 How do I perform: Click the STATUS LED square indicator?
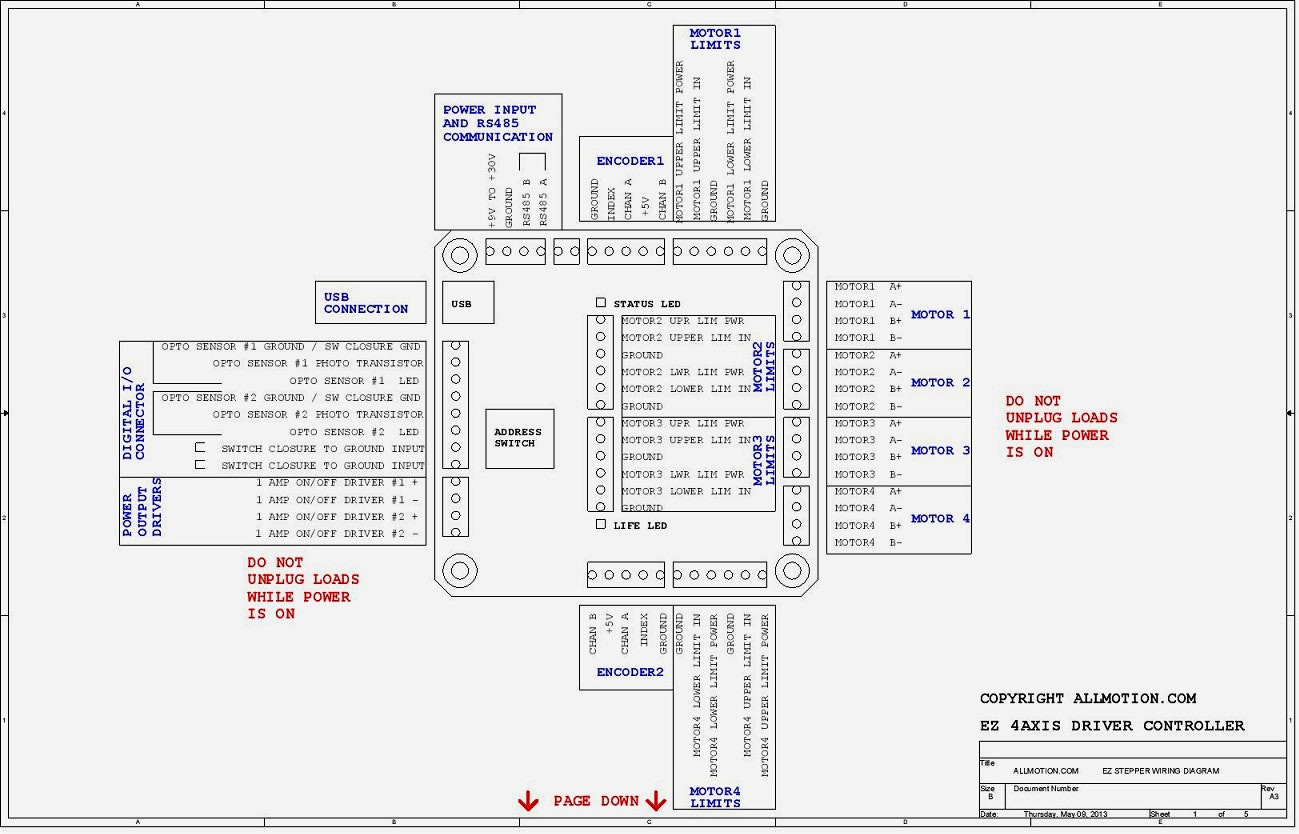point(601,302)
